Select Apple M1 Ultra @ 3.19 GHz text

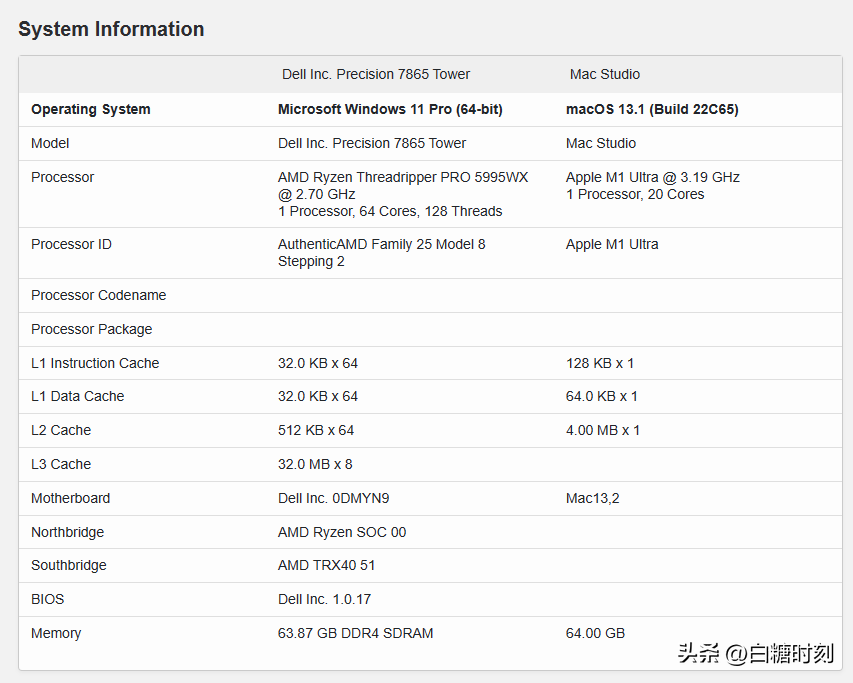653,177
